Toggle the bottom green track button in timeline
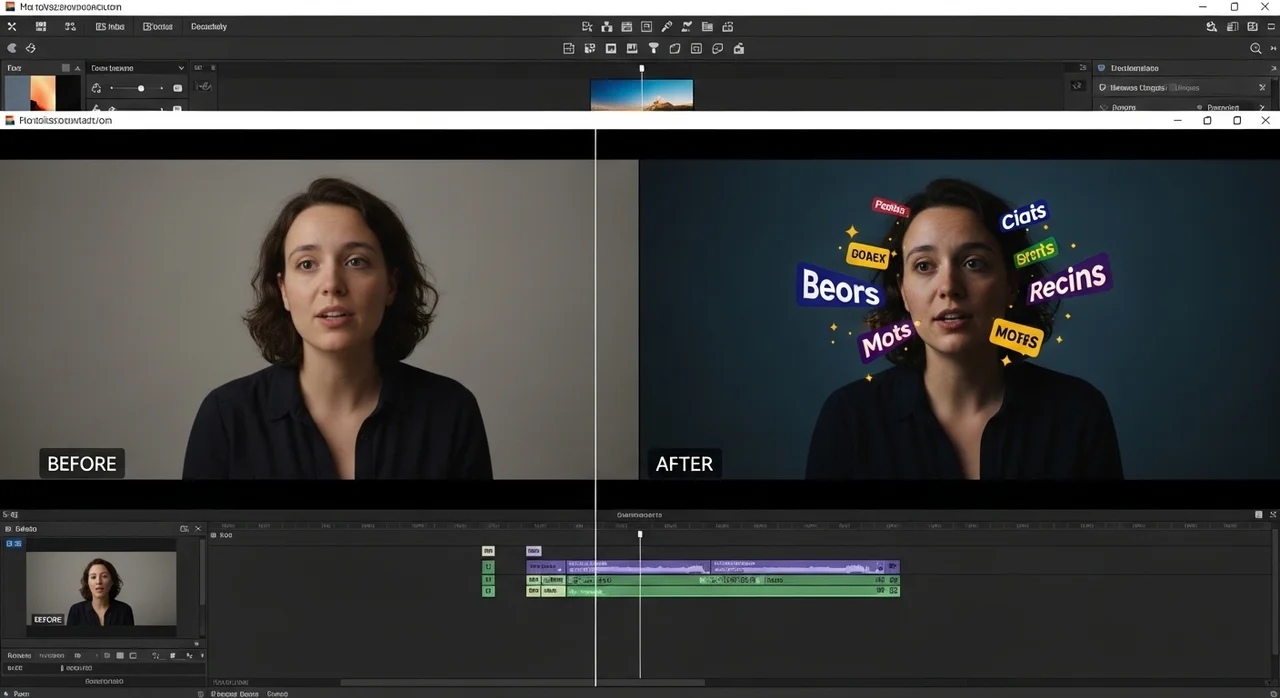The image size is (1280, 698). (x=488, y=591)
